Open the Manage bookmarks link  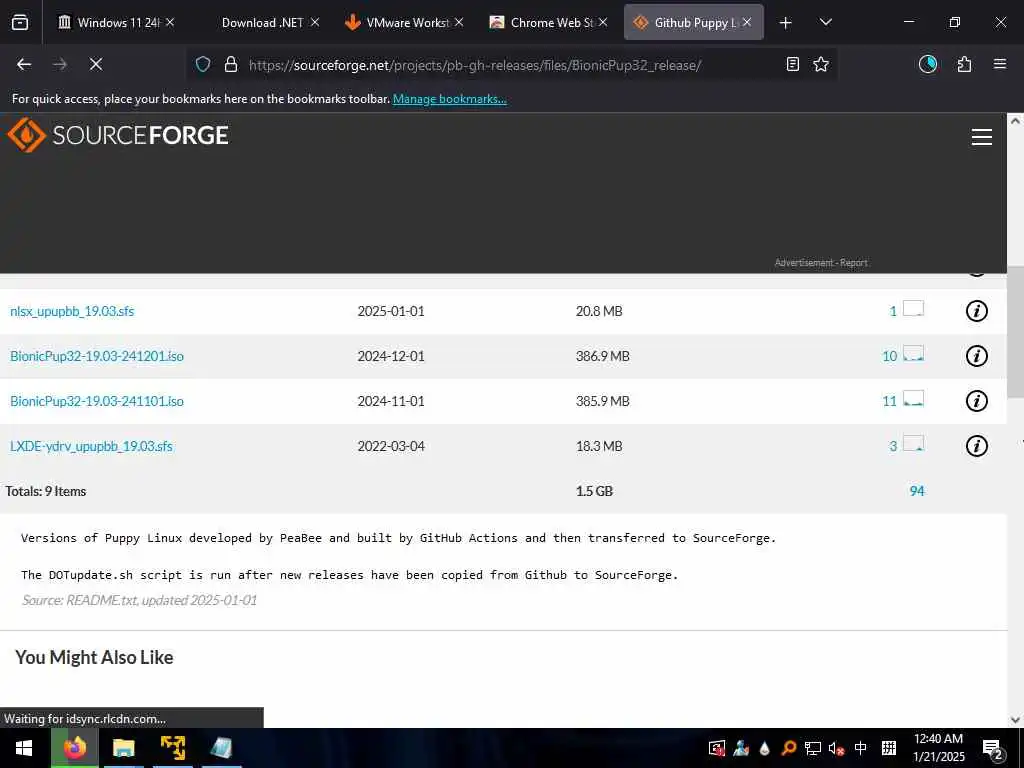(449, 99)
